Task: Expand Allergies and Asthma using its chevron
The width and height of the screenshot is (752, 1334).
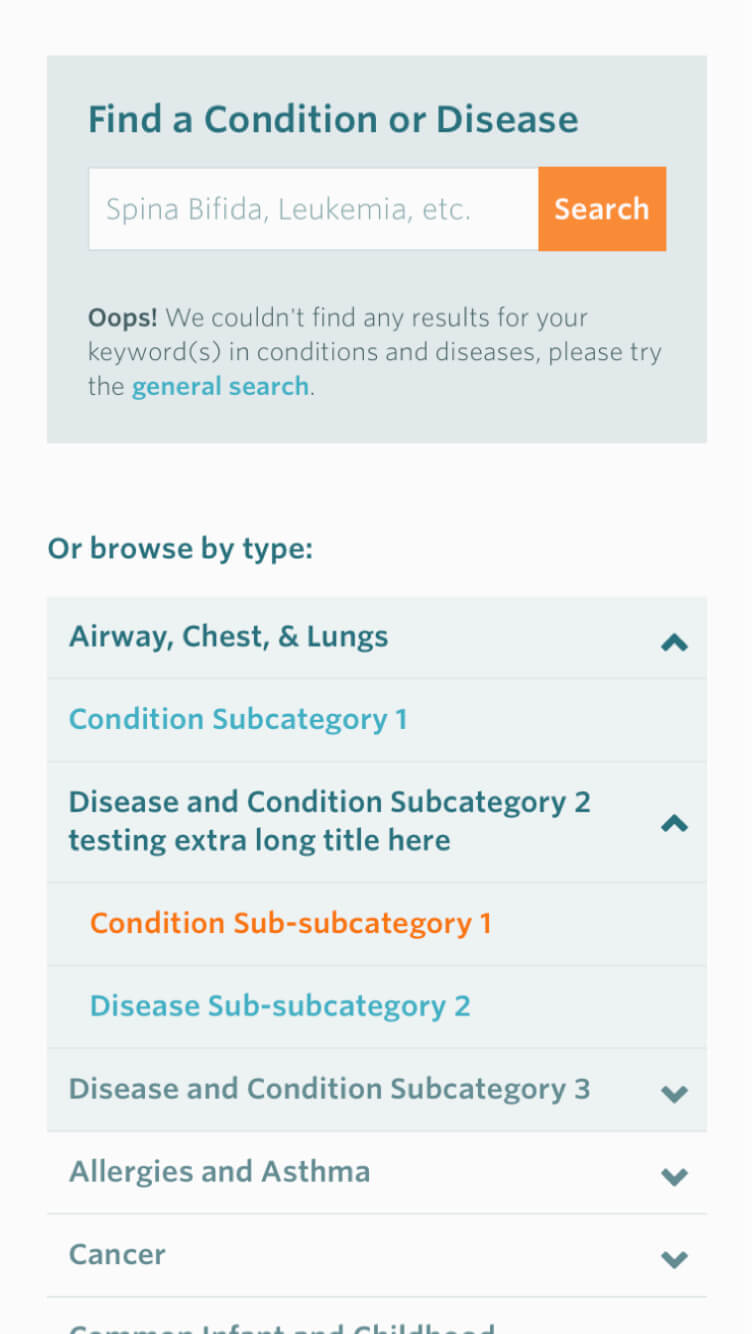Action: point(675,1177)
